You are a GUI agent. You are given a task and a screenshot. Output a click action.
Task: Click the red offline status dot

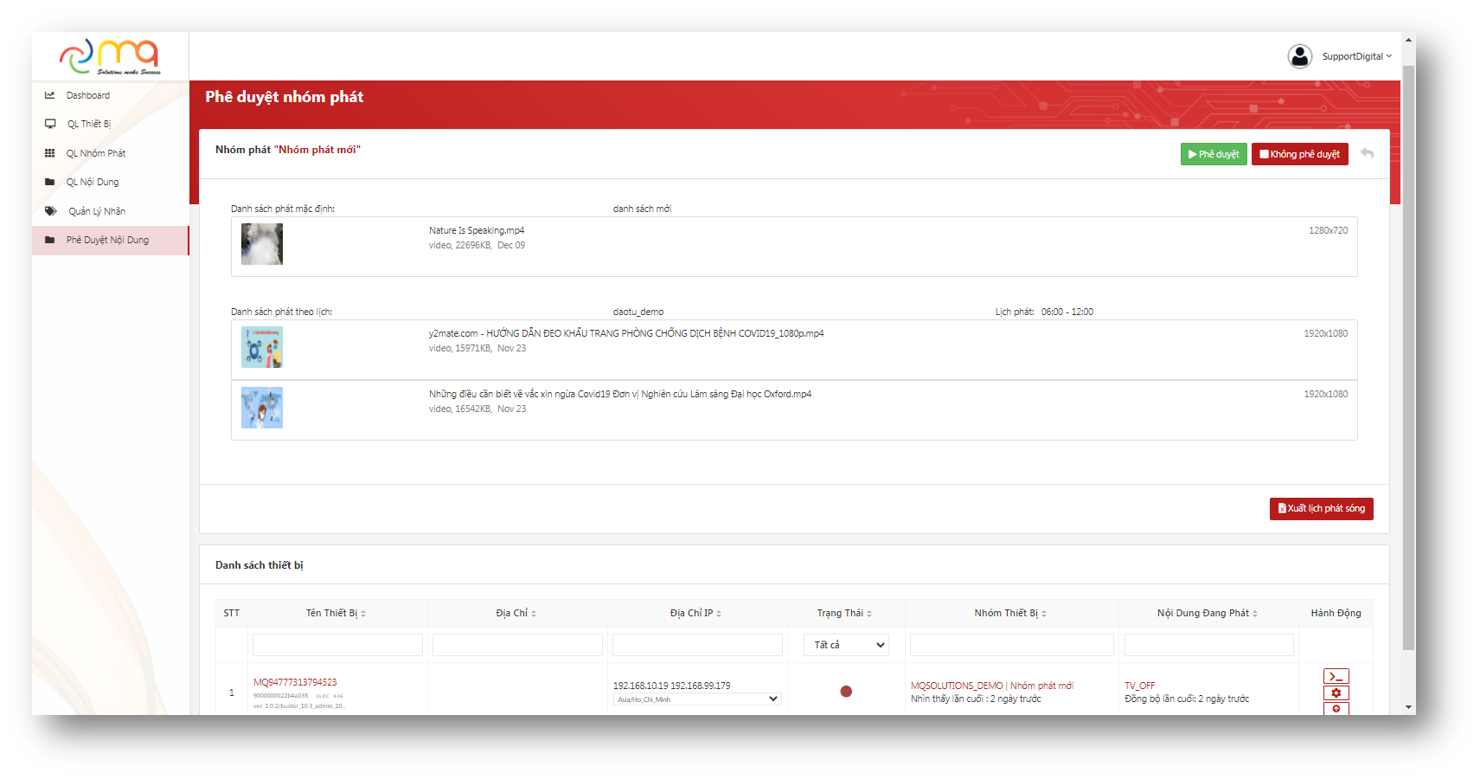(846, 691)
